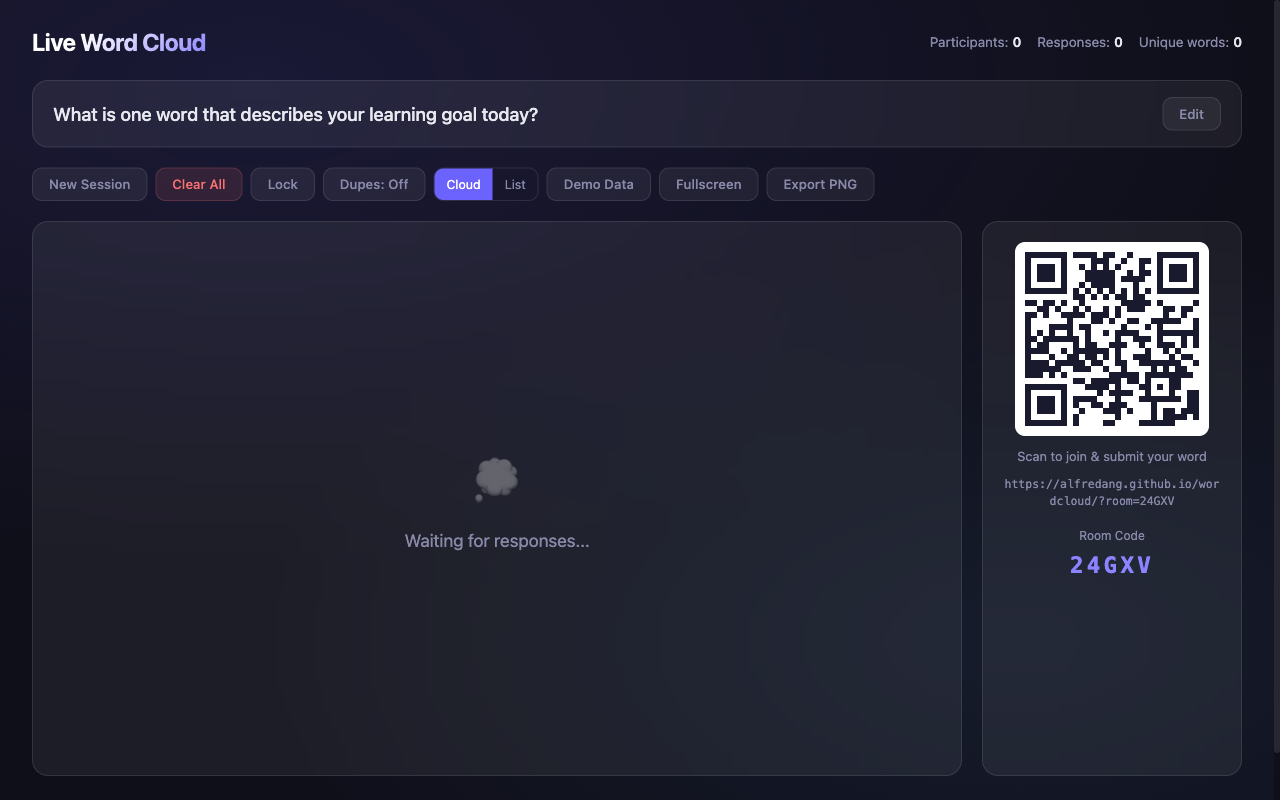Open Fullscreen mode
1280x800 pixels.
tap(709, 184)
